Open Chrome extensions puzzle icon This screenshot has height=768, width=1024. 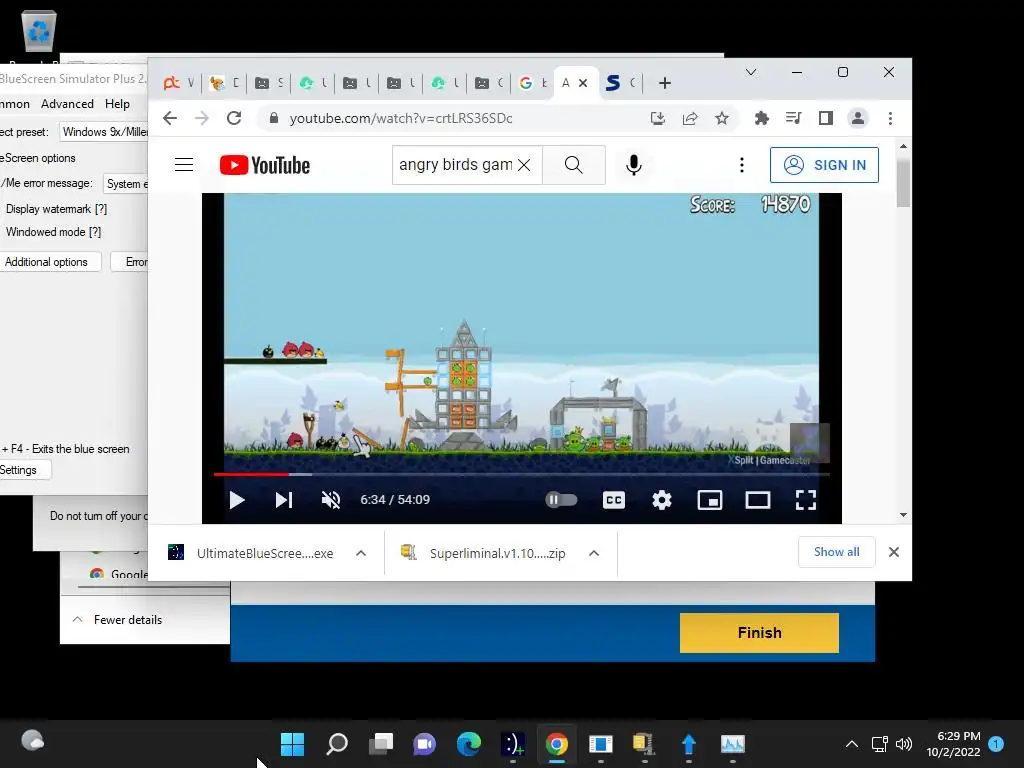click(761, 118)
